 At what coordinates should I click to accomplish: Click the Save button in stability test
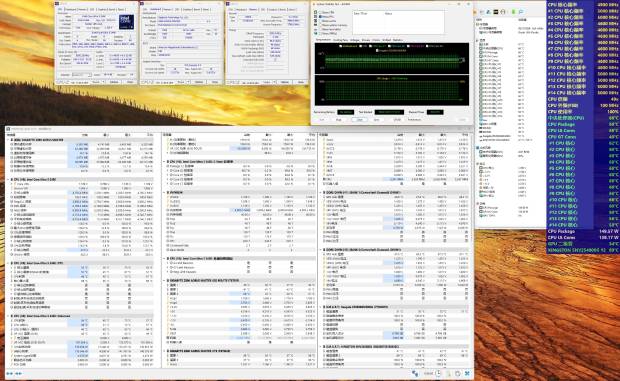pyautogui.click(x=377, y=119)
